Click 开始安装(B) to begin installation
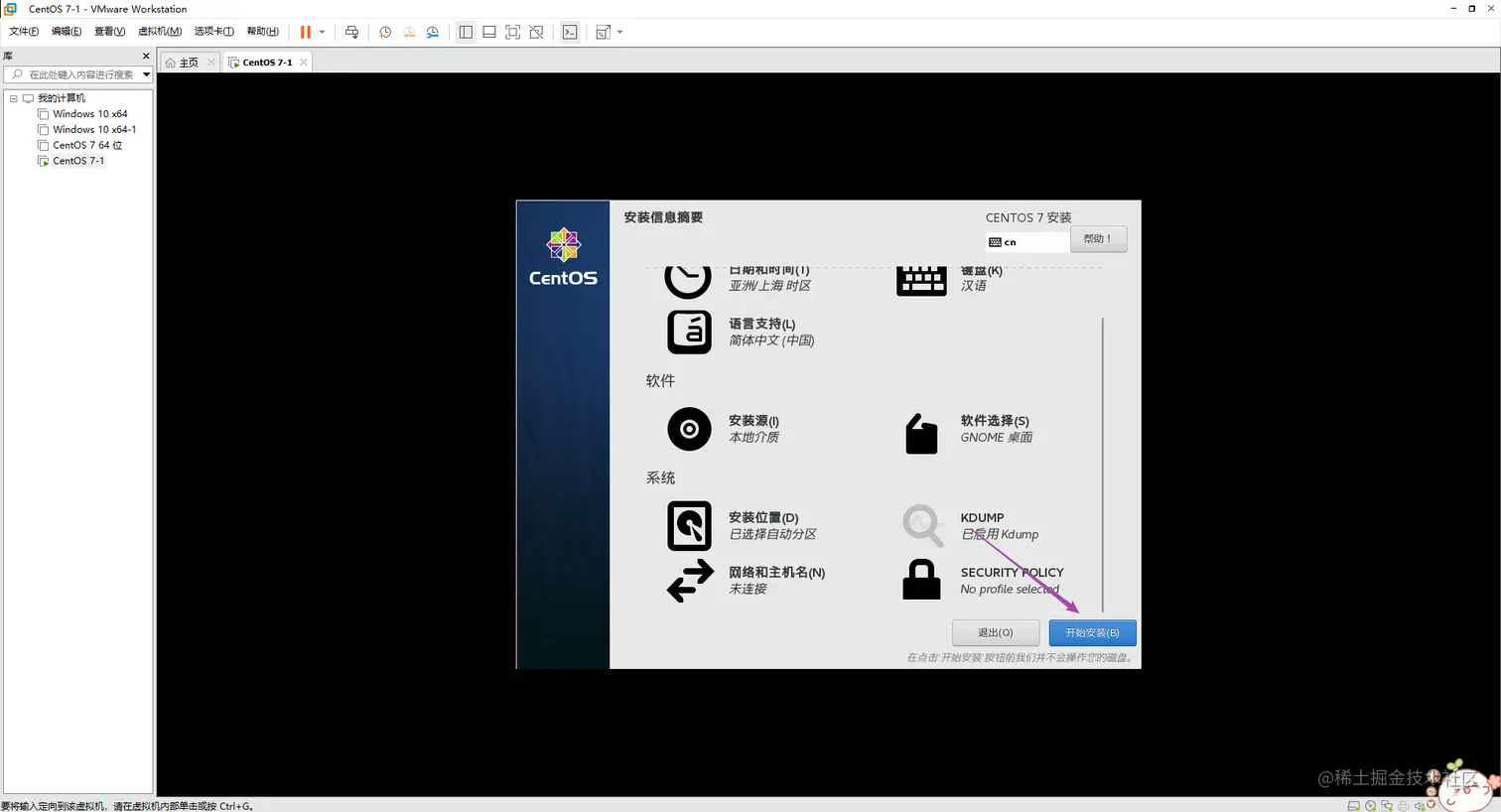The image size is (1501, 812). (x=1092, y=632)
